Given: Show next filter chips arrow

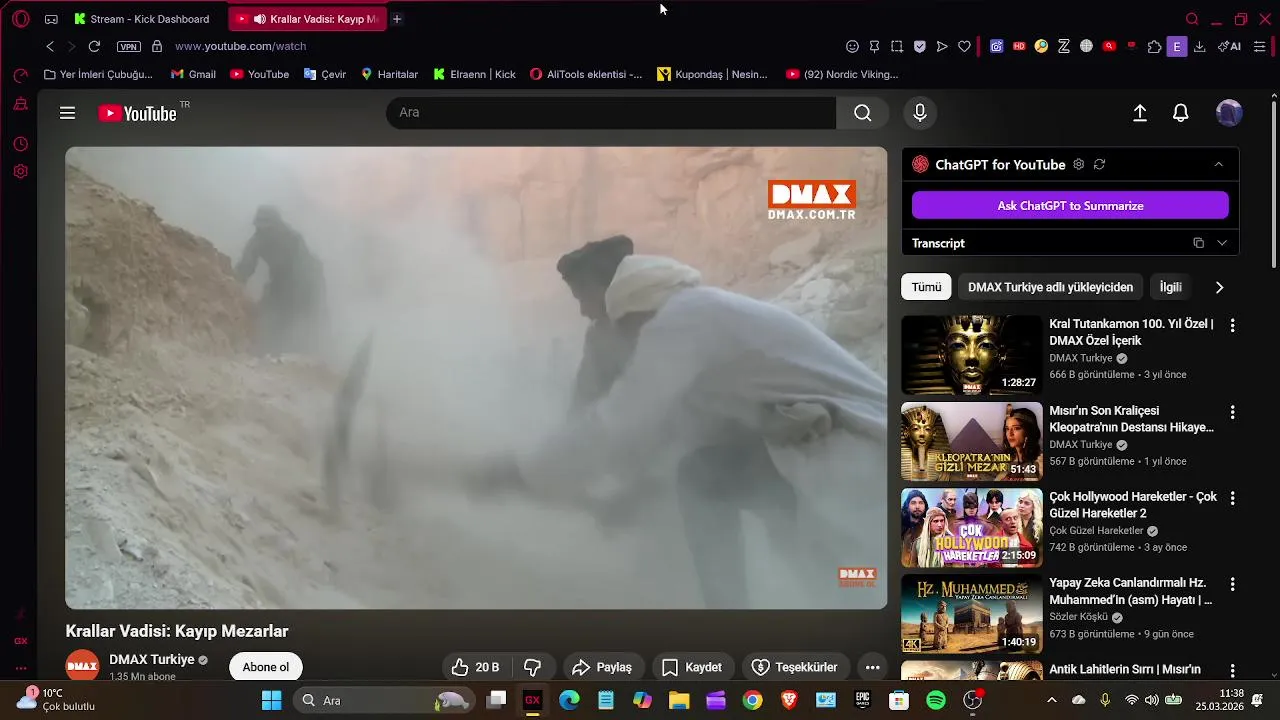Looking at the screenshot, I should pos(1219,287).
